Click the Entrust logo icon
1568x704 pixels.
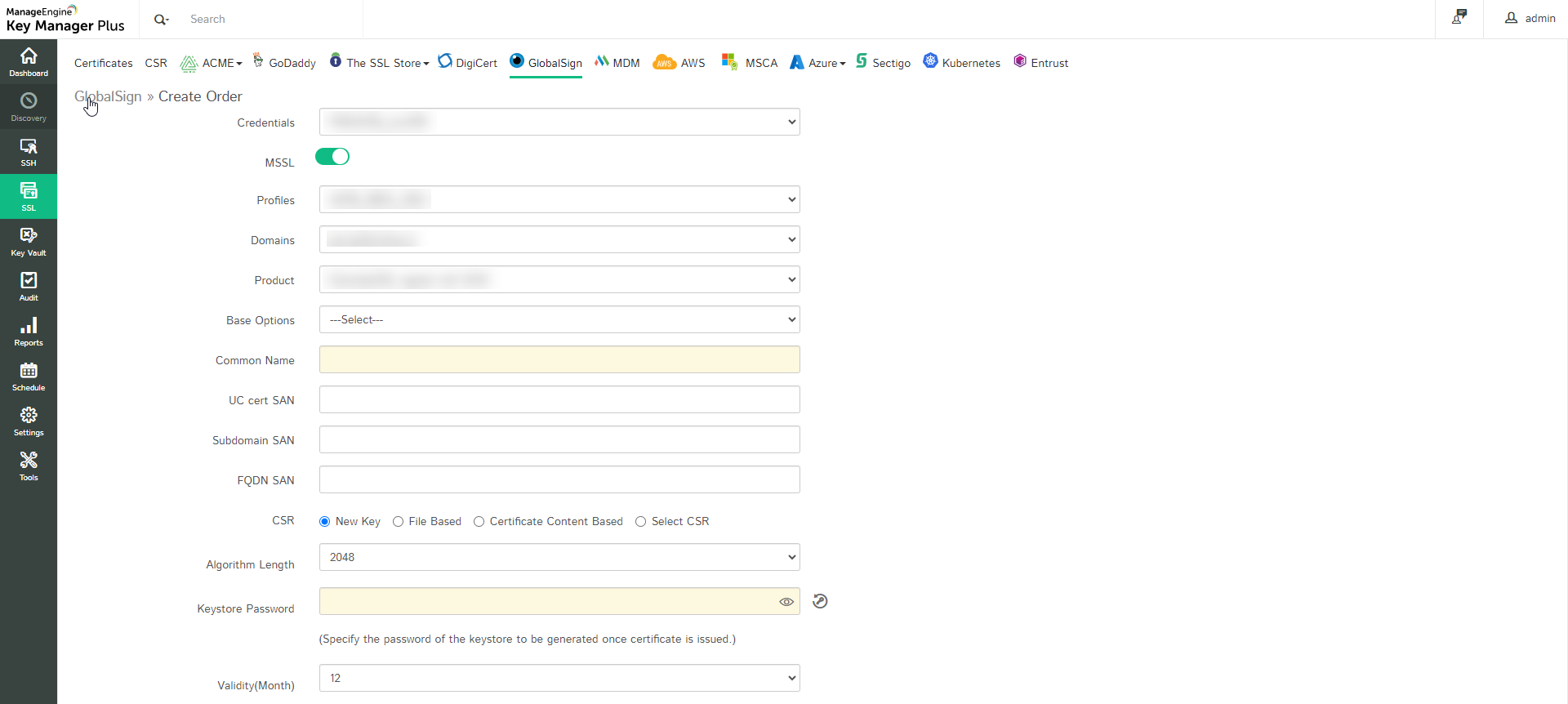tap(1020, 60)
